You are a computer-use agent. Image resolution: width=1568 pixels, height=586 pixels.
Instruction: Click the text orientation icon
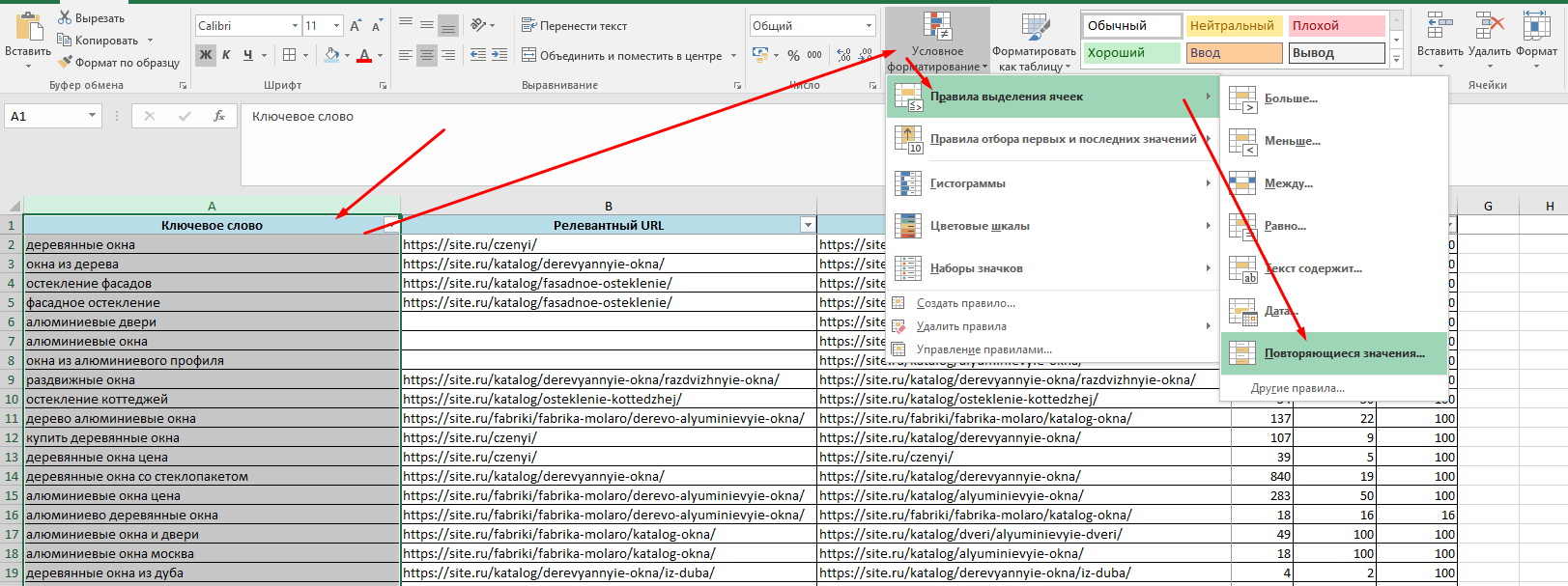(479, 25)
